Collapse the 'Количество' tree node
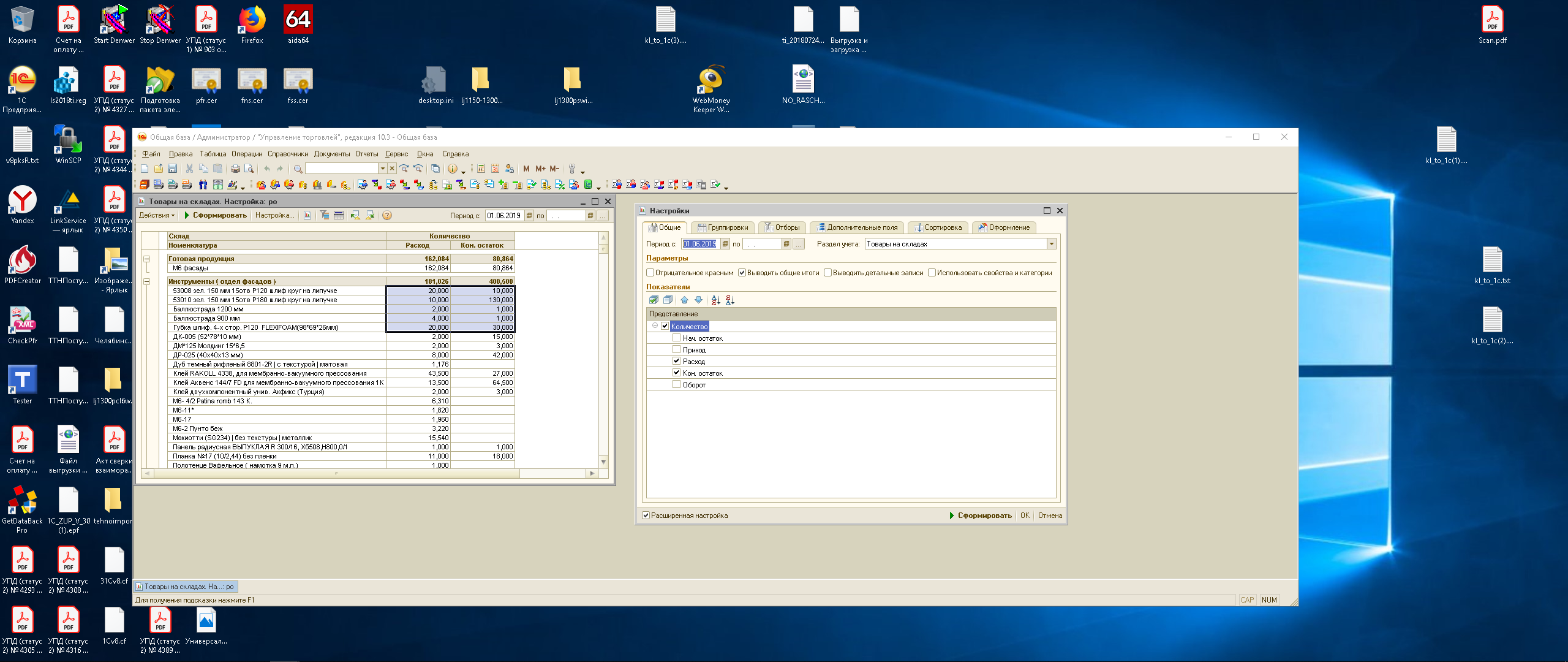Image resolution: width=1568 pixels, height=662 pixels. 655,326
